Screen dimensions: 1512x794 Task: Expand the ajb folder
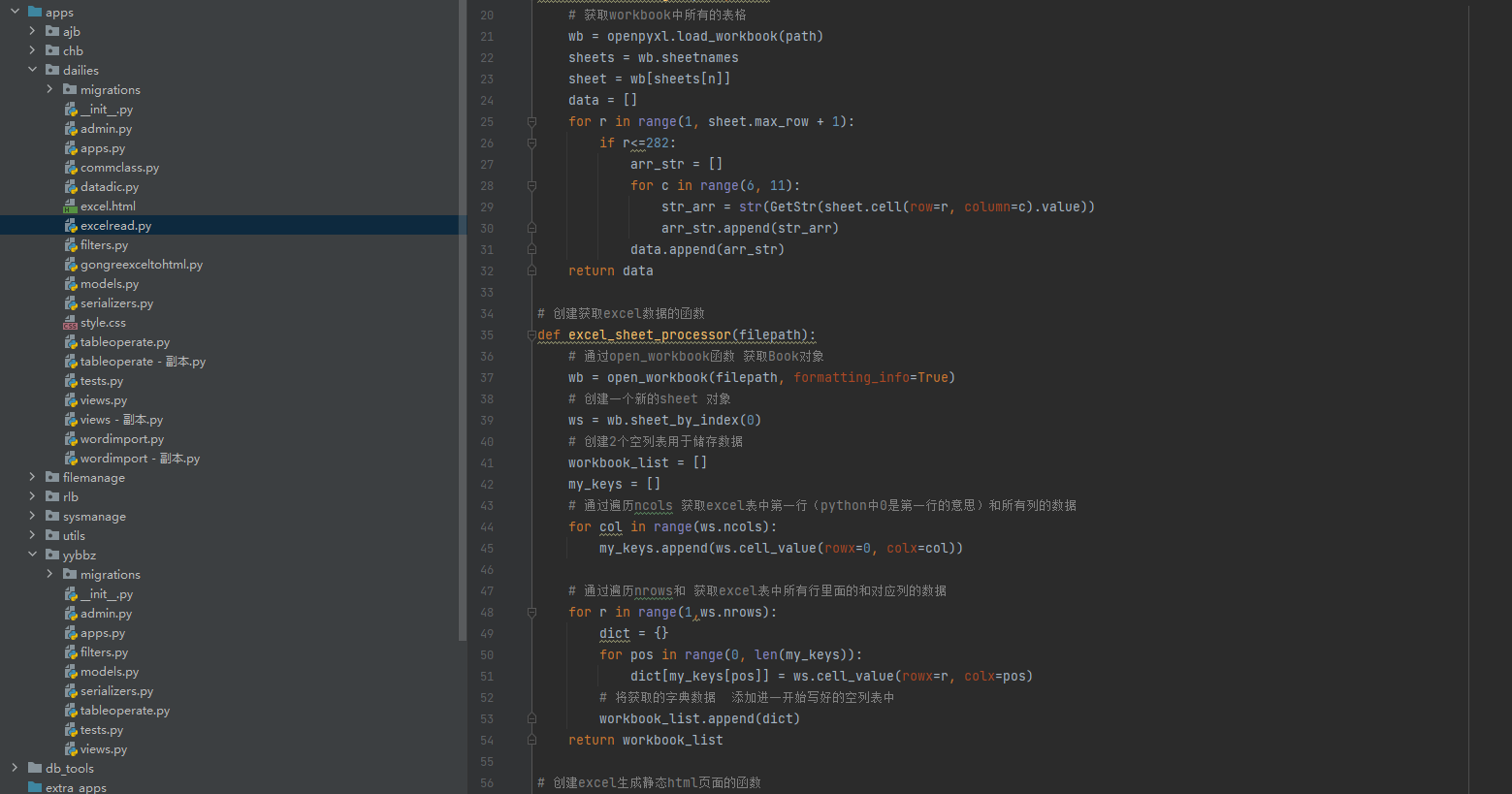click(x=32, y=31)
